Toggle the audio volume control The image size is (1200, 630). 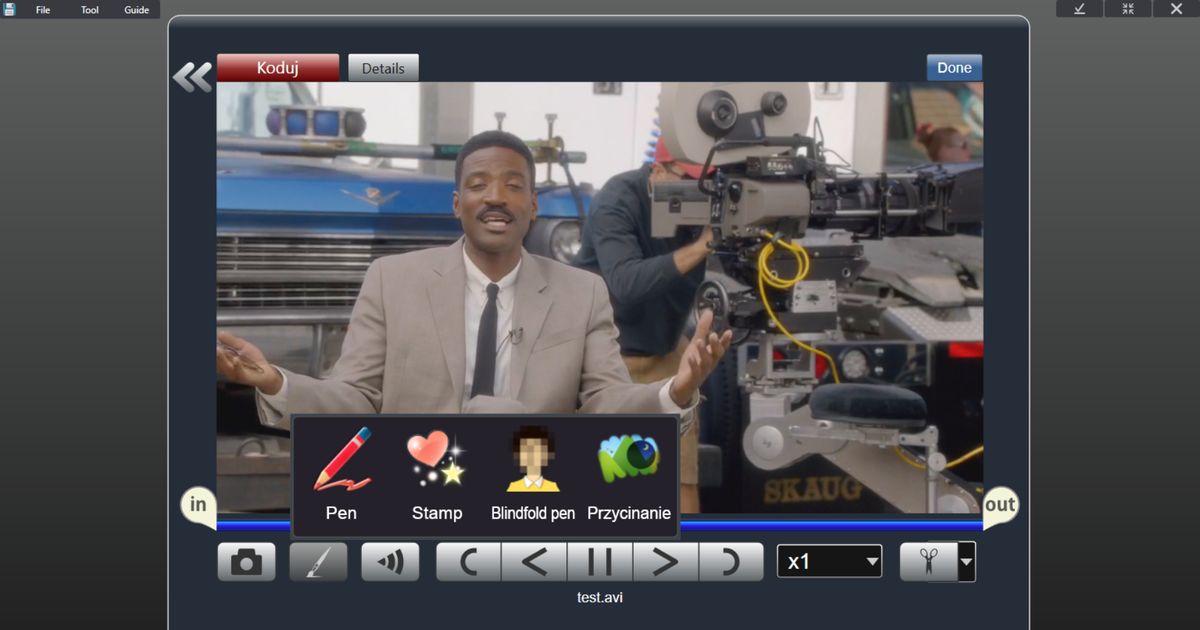[390, 561]
